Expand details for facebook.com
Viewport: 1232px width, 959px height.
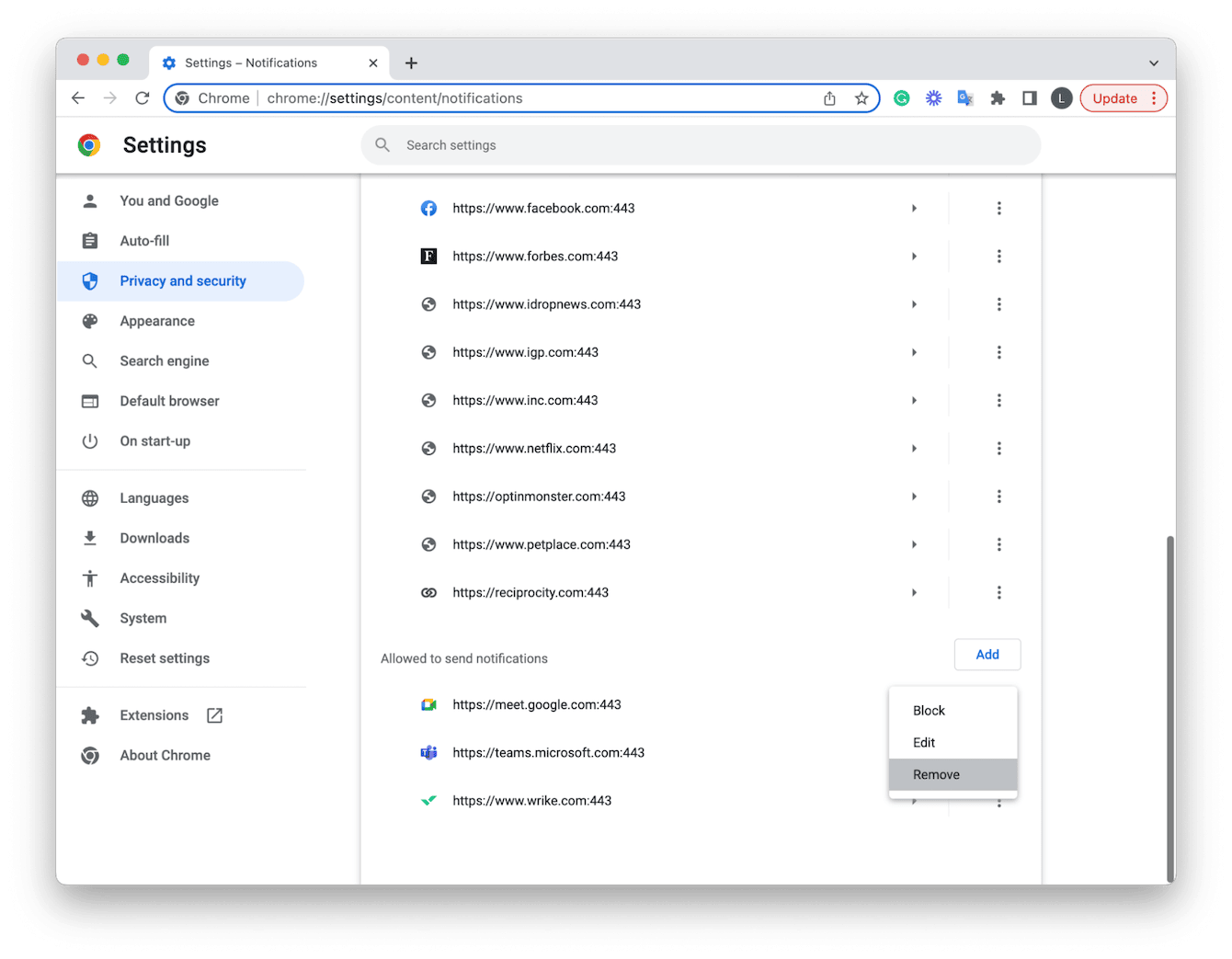coord(914,208)
